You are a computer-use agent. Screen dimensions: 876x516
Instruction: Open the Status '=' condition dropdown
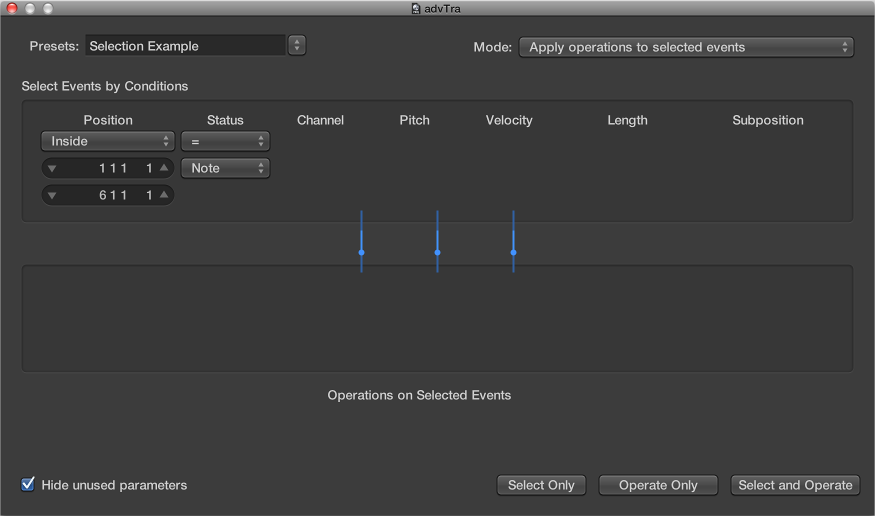point(226,141)
